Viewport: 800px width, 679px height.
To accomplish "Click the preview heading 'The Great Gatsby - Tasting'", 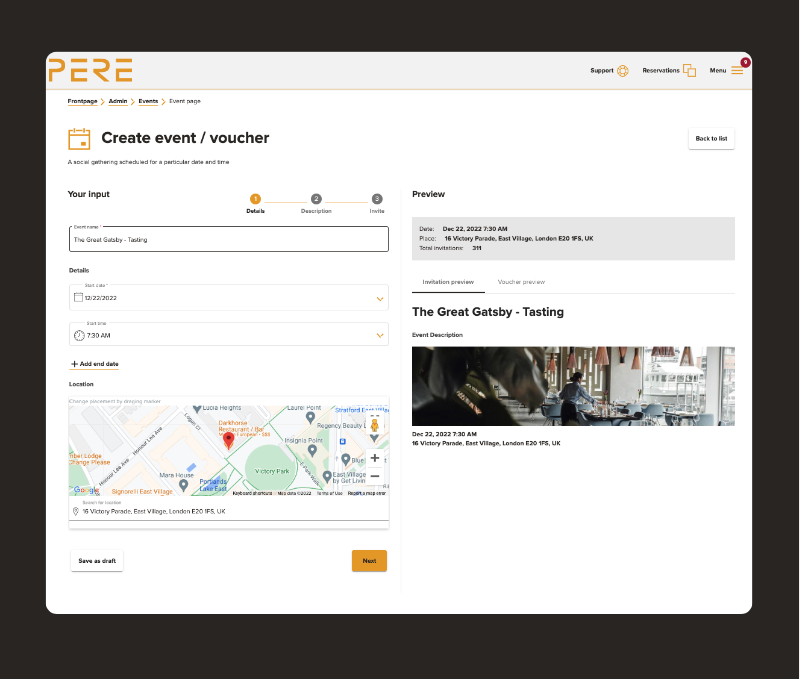I will click(488, 312).
